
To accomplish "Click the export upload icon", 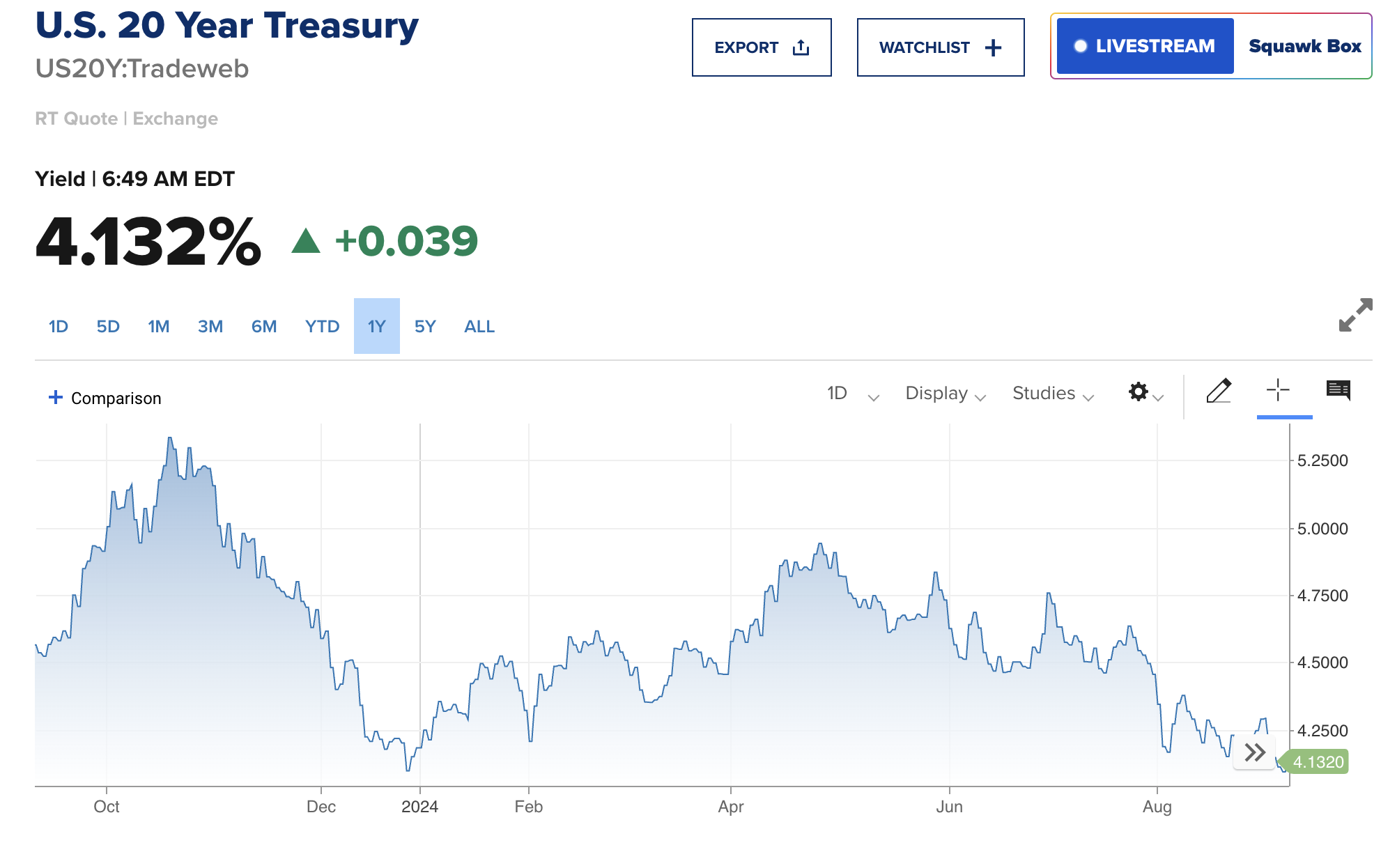I will (801, 47).
